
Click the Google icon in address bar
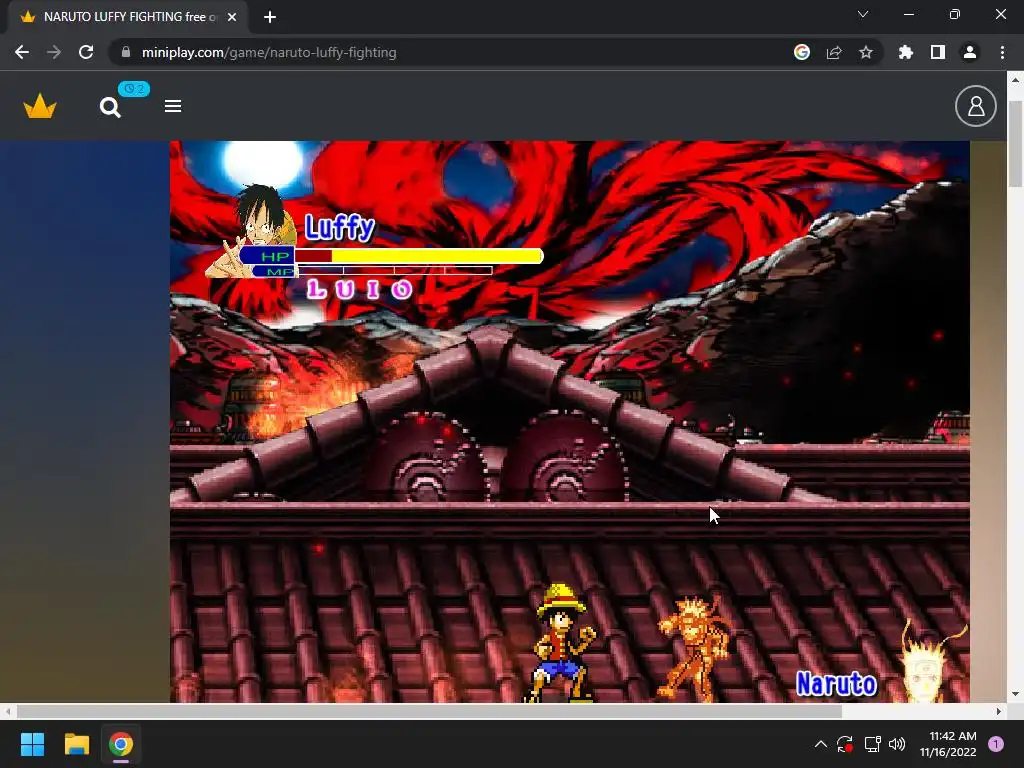click(801, 52)
